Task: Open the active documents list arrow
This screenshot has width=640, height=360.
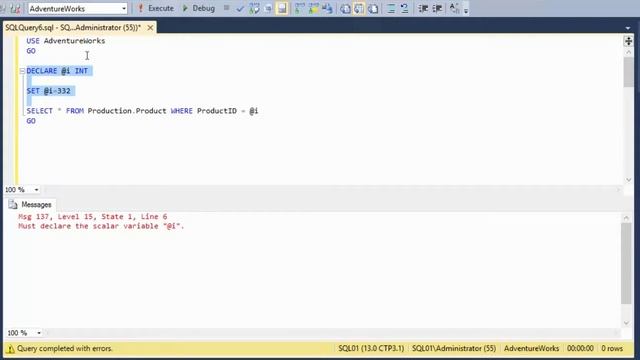Action: (628, 28)
